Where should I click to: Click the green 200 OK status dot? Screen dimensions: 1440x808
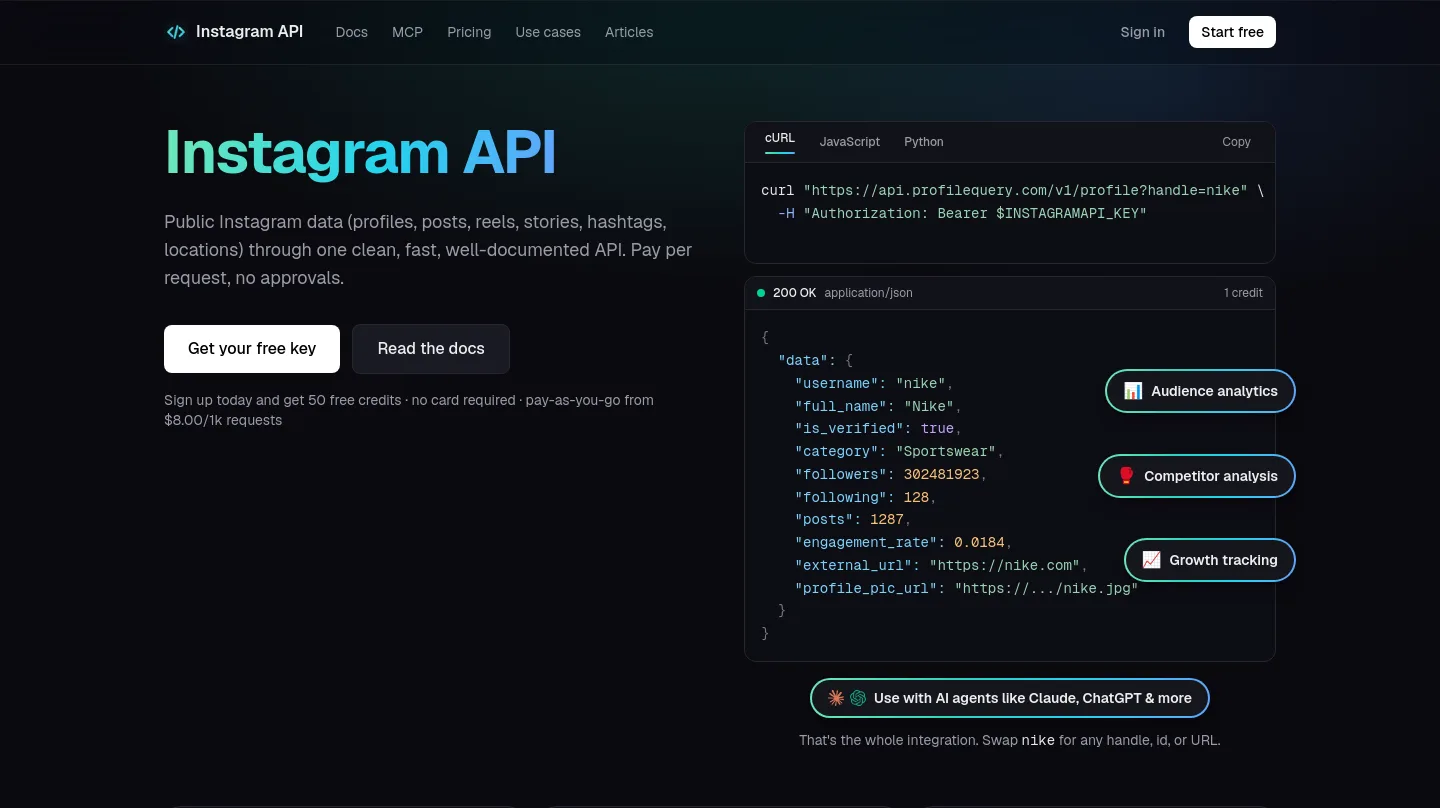click(x=761, y=293)
